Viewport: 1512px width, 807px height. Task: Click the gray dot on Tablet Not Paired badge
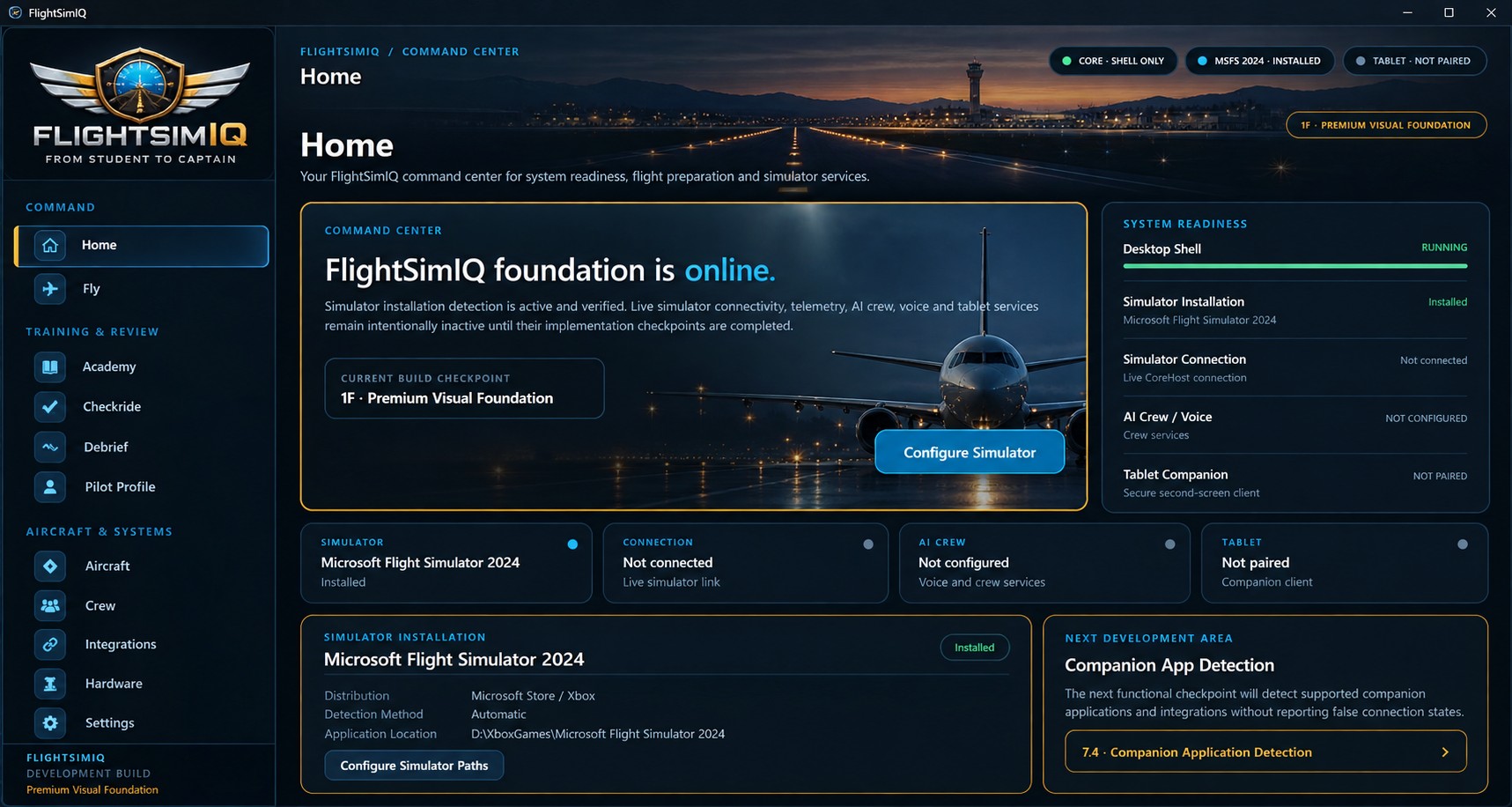tap(1361, 61)
